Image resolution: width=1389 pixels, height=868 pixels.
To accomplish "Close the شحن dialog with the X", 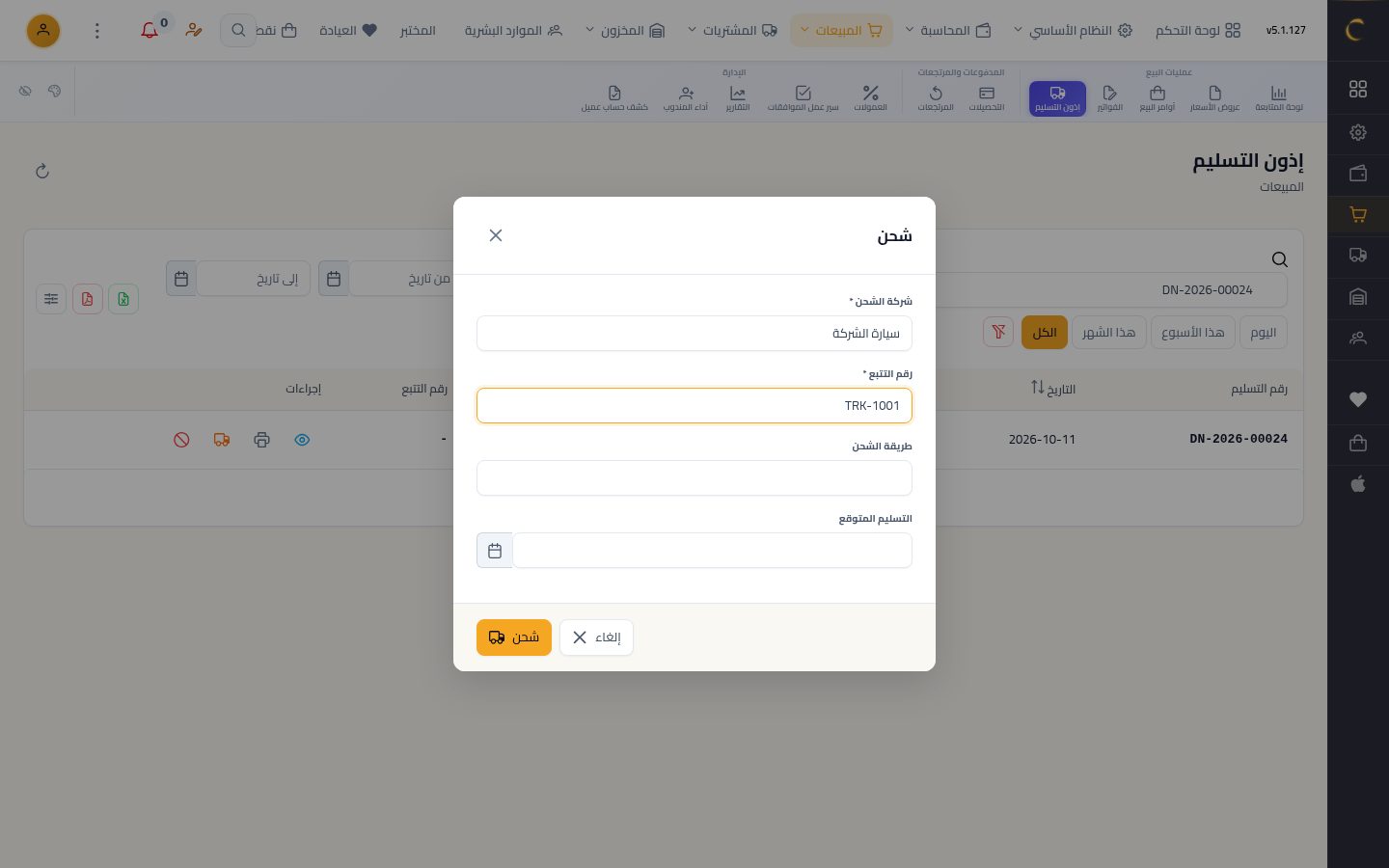I will pos(496,235).
